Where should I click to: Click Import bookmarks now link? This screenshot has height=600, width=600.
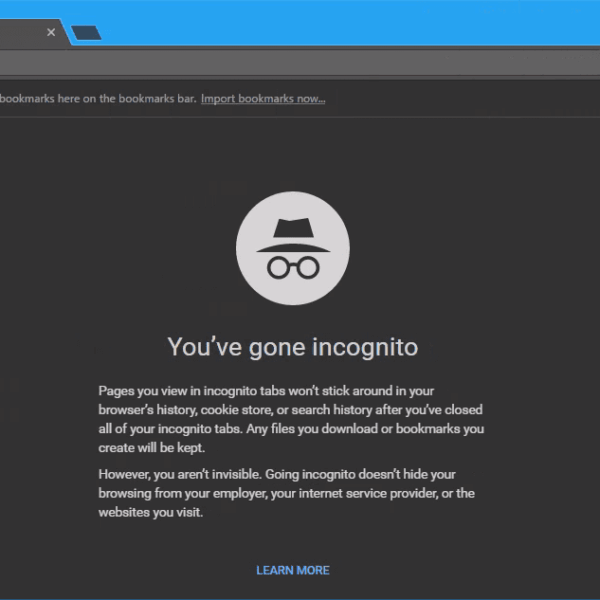[x=263, y=99]
